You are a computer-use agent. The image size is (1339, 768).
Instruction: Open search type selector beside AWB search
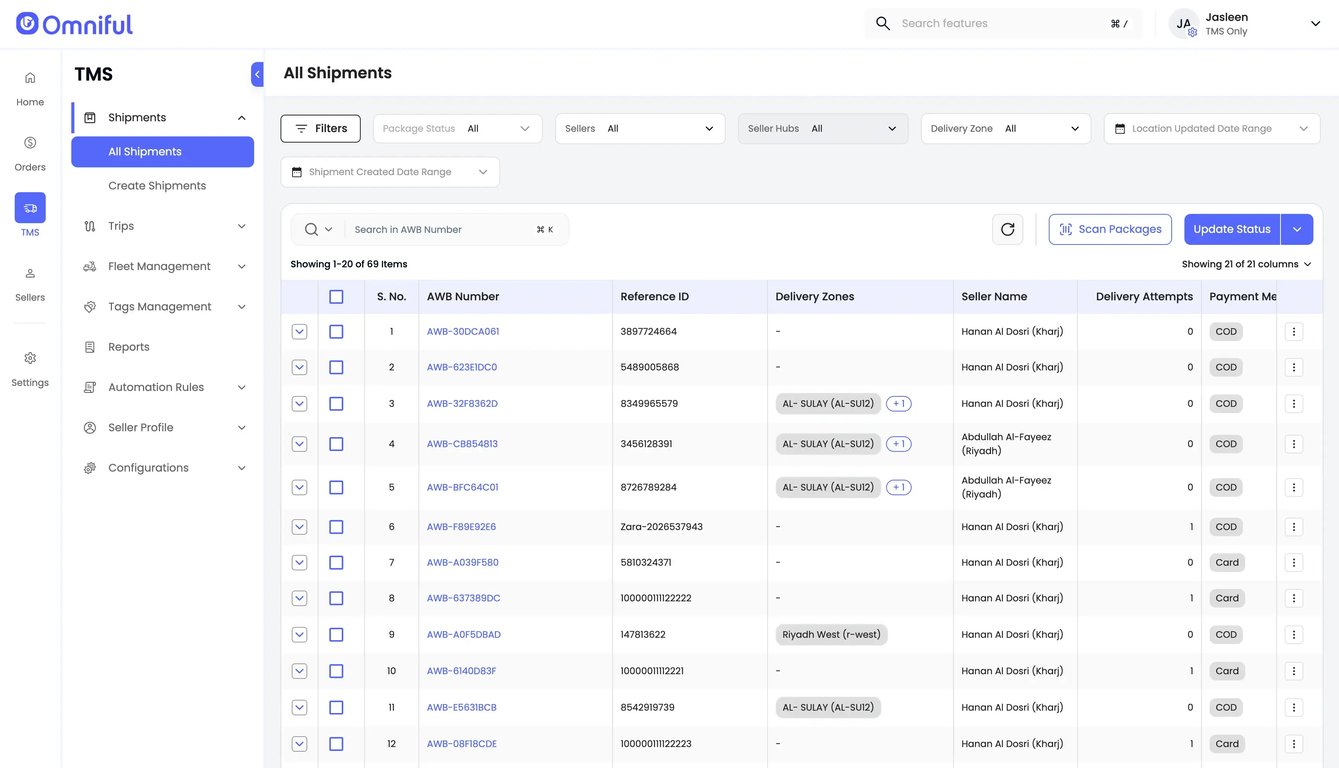point(319,230)
